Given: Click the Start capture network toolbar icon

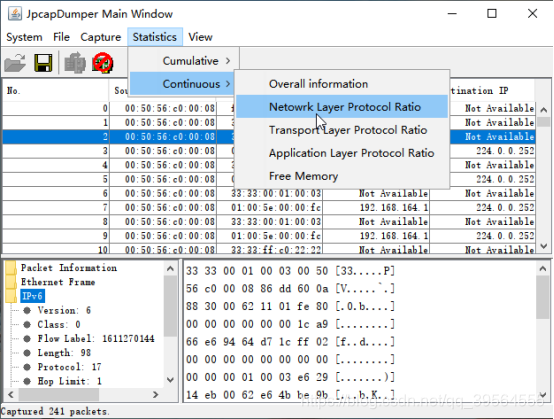Looking at the screenshot, I should point(75,63).
